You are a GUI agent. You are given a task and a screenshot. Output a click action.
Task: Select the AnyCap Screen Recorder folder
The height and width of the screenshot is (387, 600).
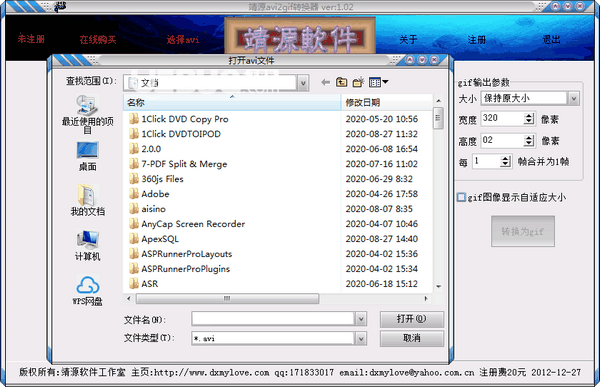point(187,224)
